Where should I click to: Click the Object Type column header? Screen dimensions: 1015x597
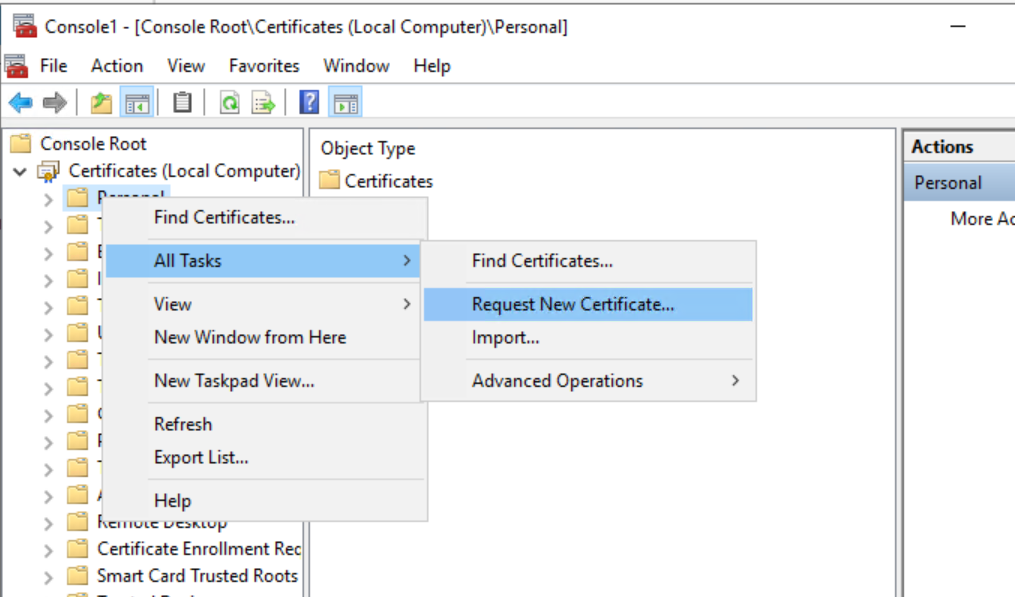click(x=368, y=148)
